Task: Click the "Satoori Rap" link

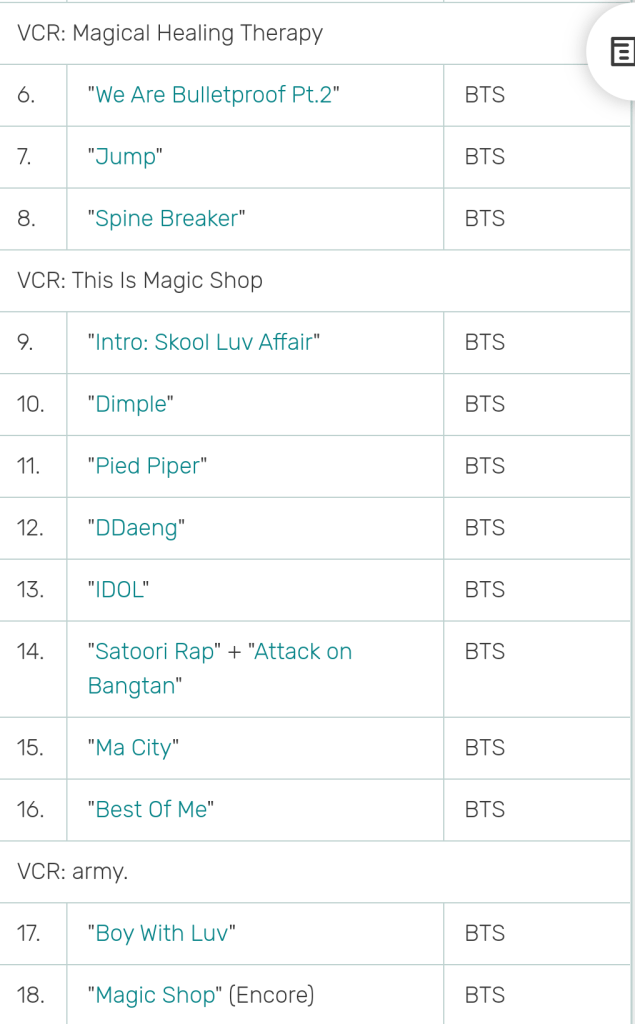Action: click(x=155, y=652)
